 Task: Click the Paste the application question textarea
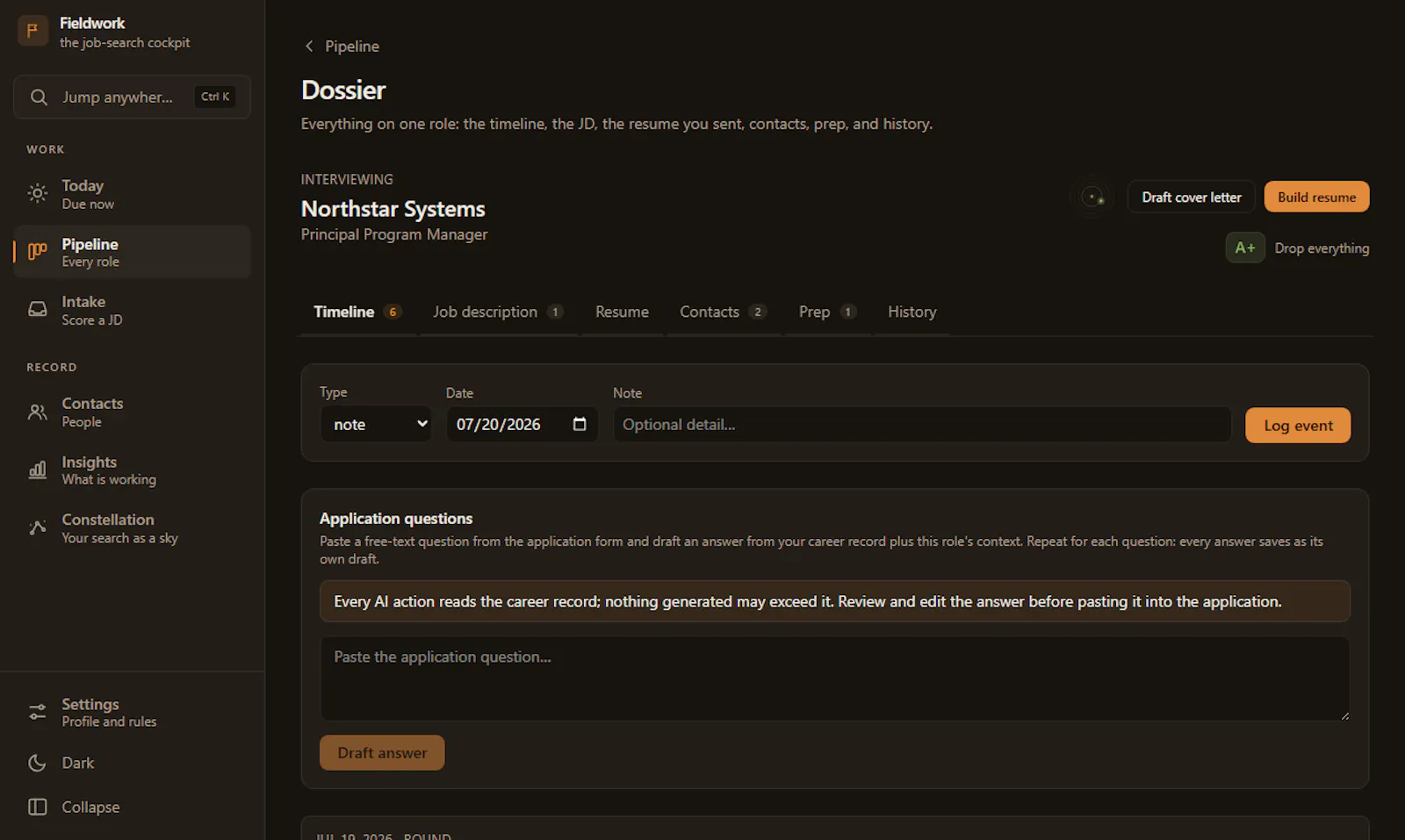tap(835, 678)
